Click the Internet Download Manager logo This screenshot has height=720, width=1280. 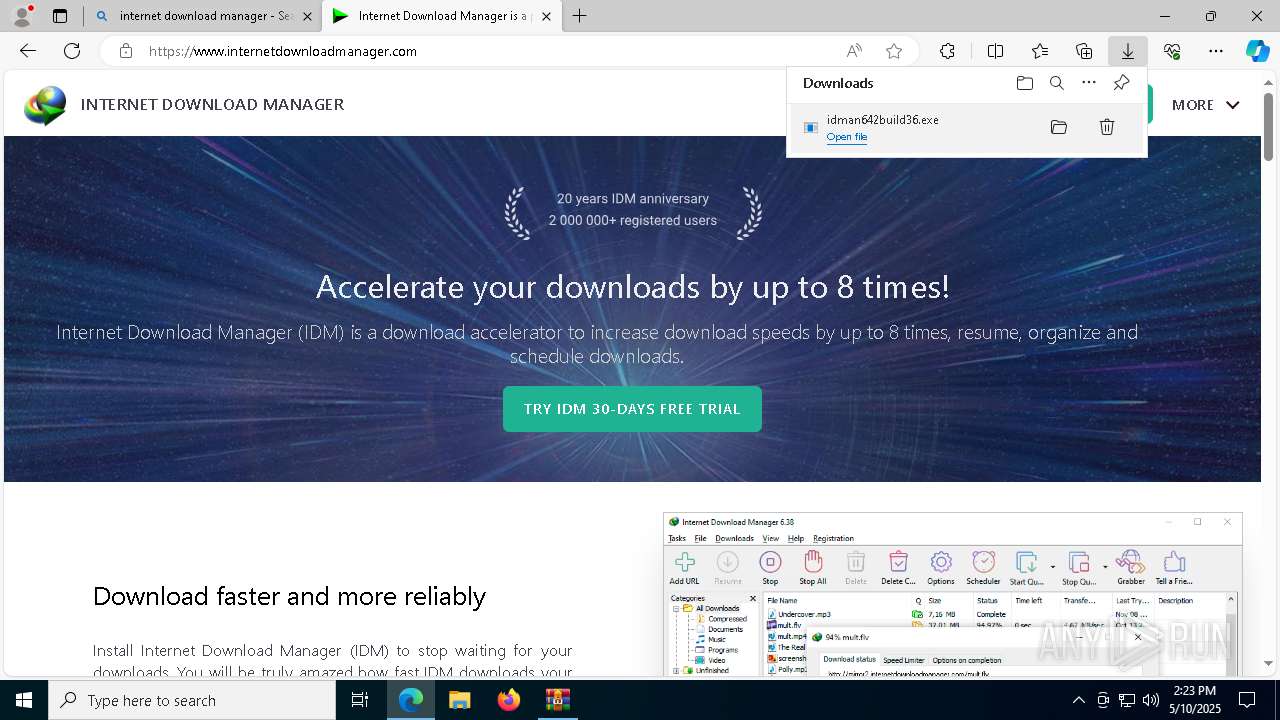pyautogui.click(x=45, y=105)
